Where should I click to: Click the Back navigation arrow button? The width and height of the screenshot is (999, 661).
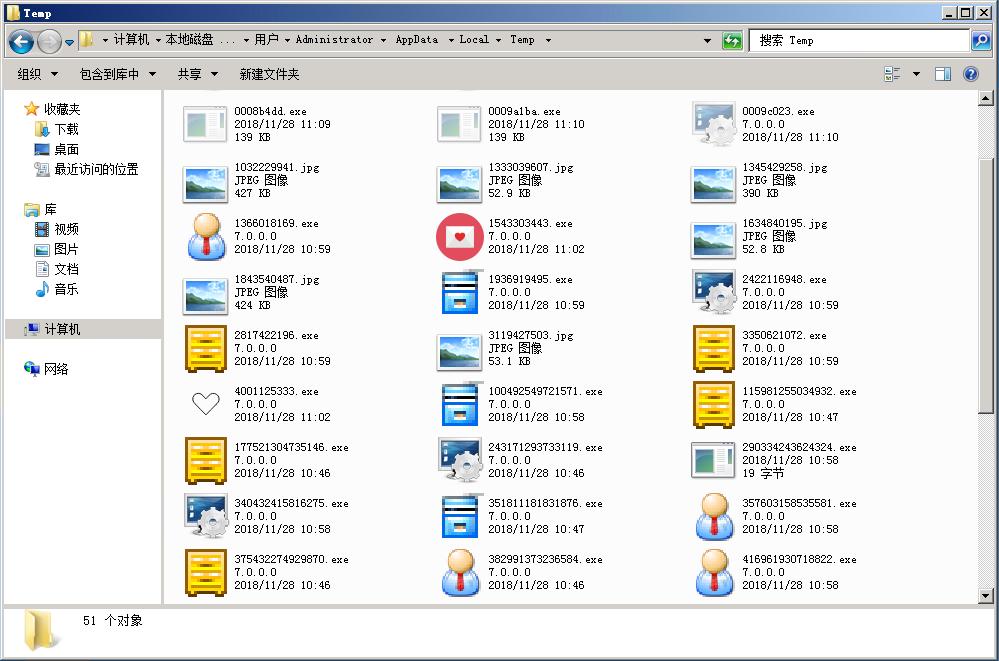(22, 41)
